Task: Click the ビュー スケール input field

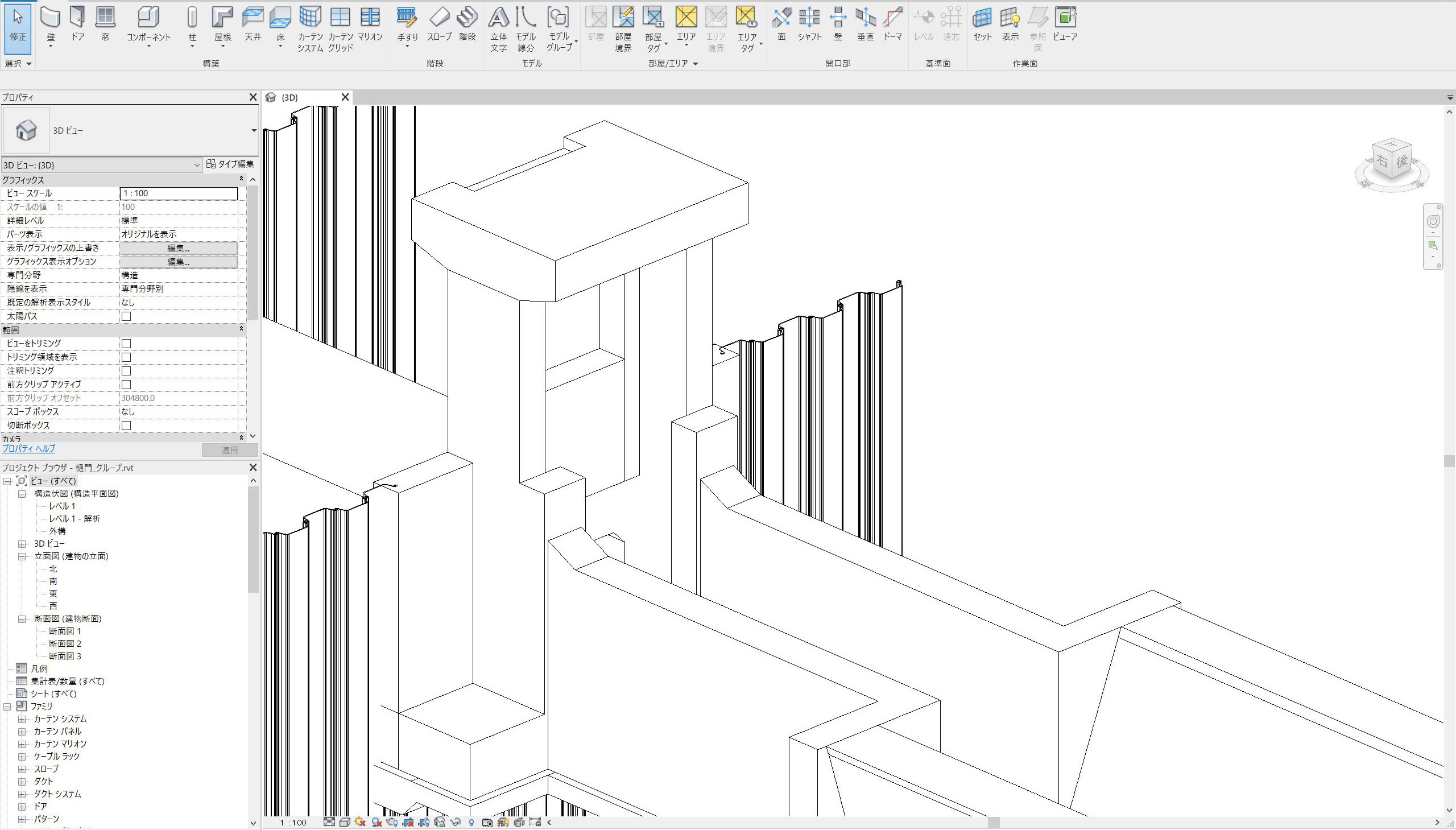Action: 179,193
